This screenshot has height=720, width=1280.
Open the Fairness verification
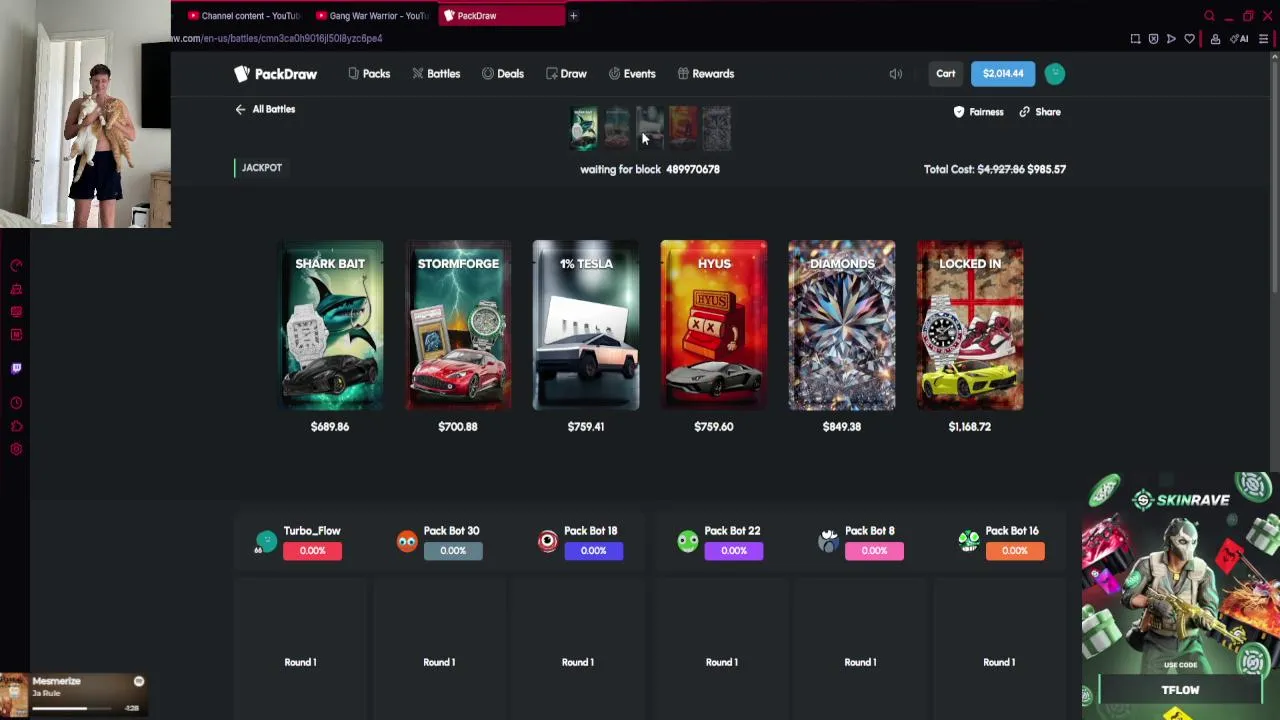point(978,112)
